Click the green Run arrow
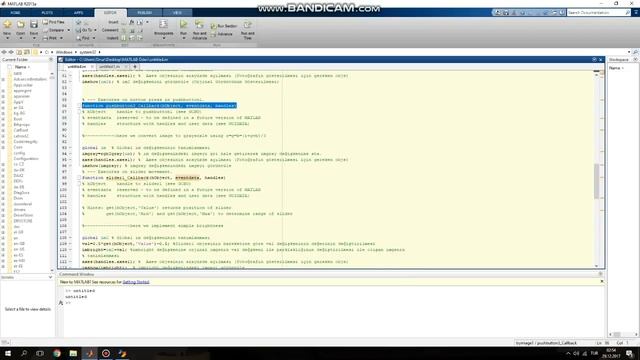 183,24
